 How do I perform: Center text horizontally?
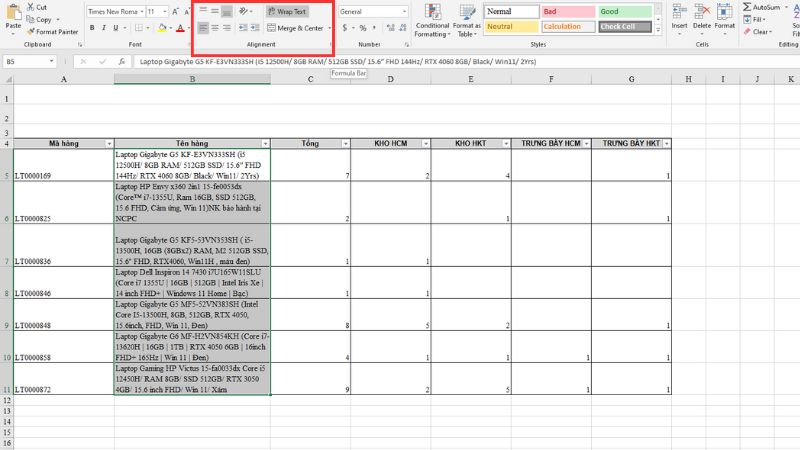click(x=215, y=28)
